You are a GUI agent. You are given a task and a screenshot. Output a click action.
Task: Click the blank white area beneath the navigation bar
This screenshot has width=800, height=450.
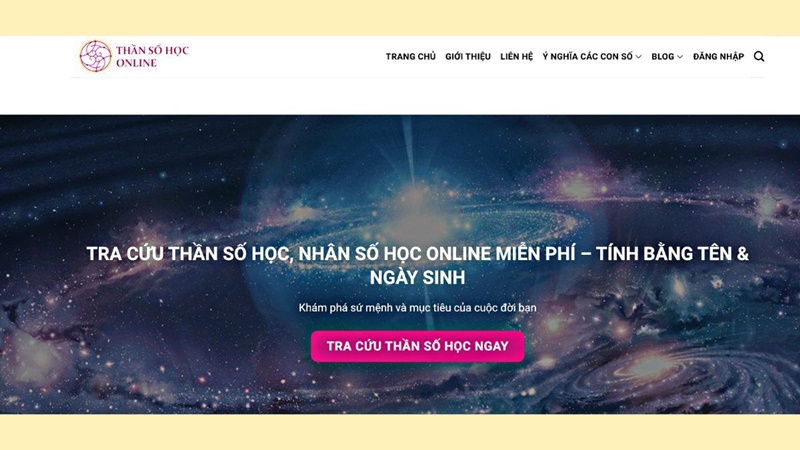tap(400, 96)
